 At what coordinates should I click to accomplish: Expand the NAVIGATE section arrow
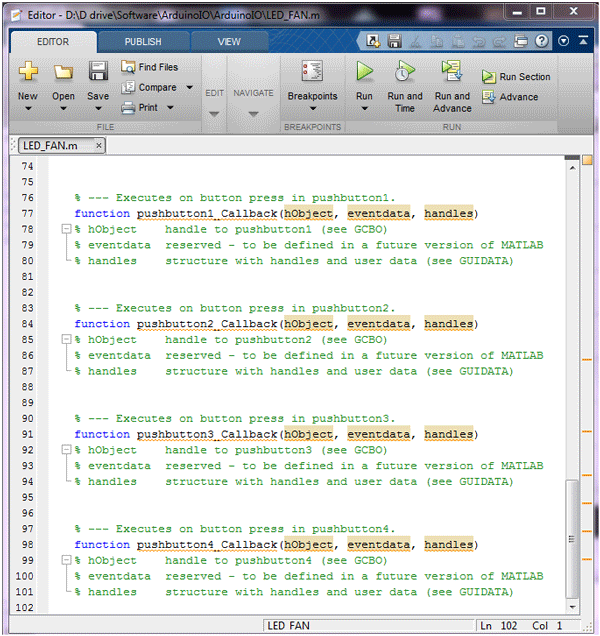pos(253,114)
